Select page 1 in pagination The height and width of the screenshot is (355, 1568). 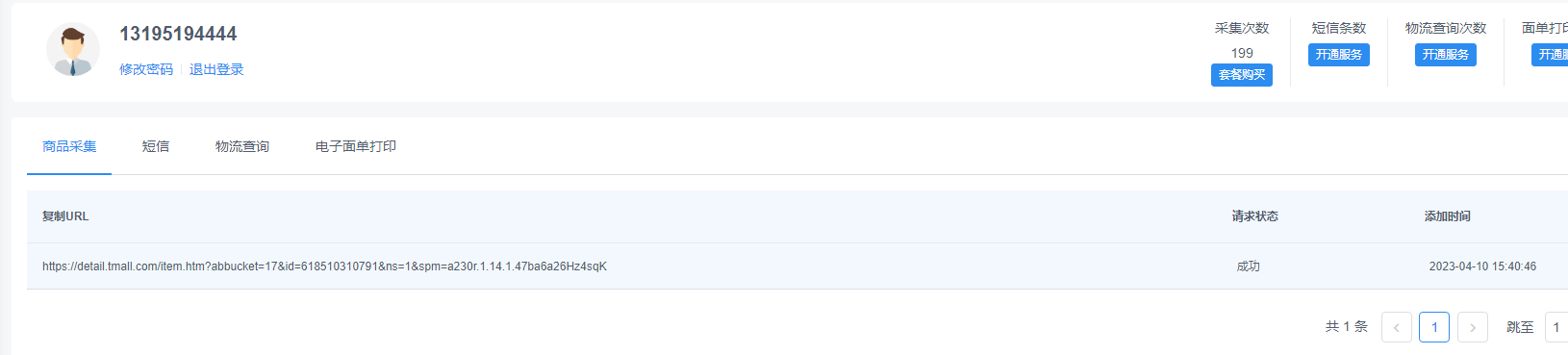[1434, 327]
